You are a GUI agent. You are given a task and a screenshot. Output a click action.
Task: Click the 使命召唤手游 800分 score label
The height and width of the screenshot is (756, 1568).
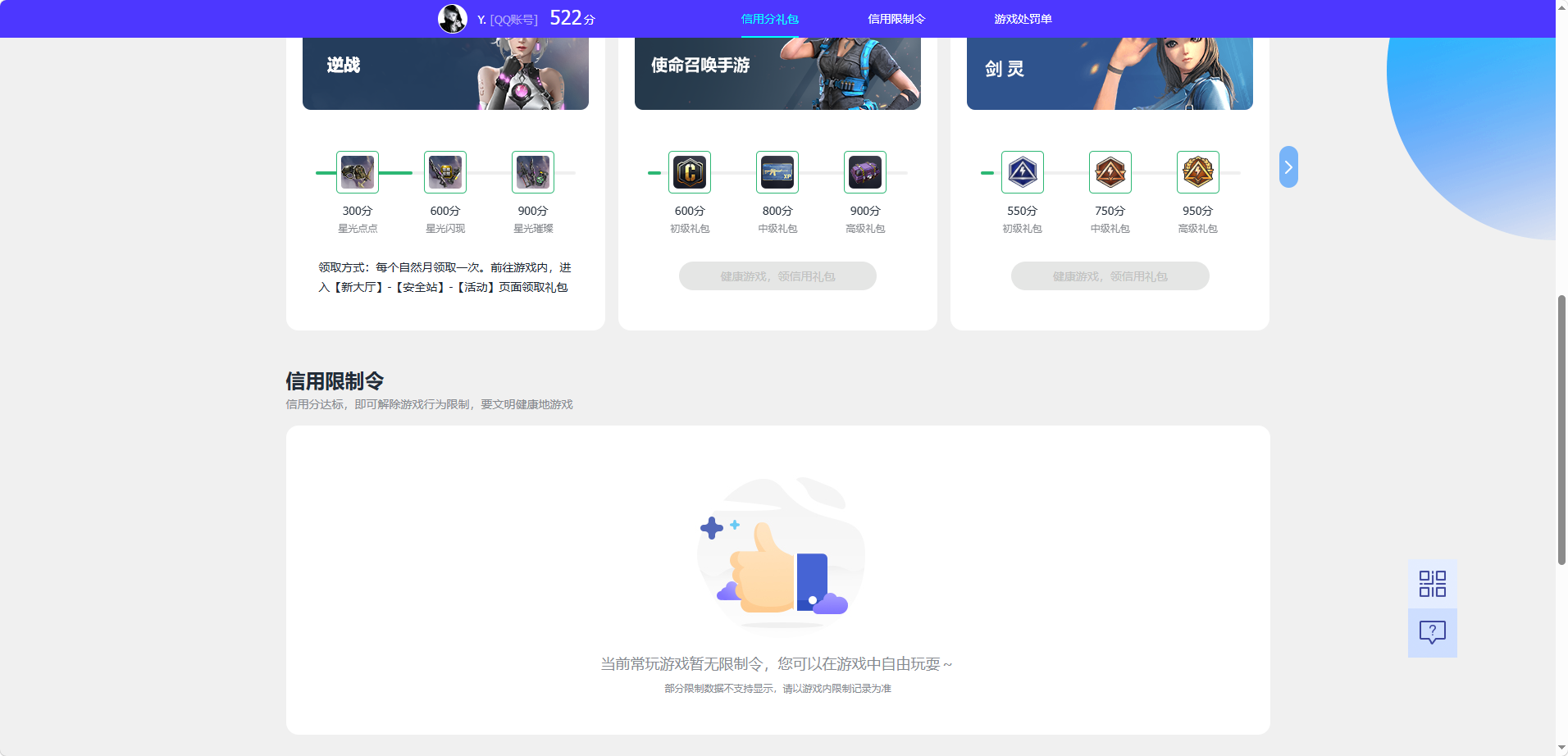click(x=777, y=211)
